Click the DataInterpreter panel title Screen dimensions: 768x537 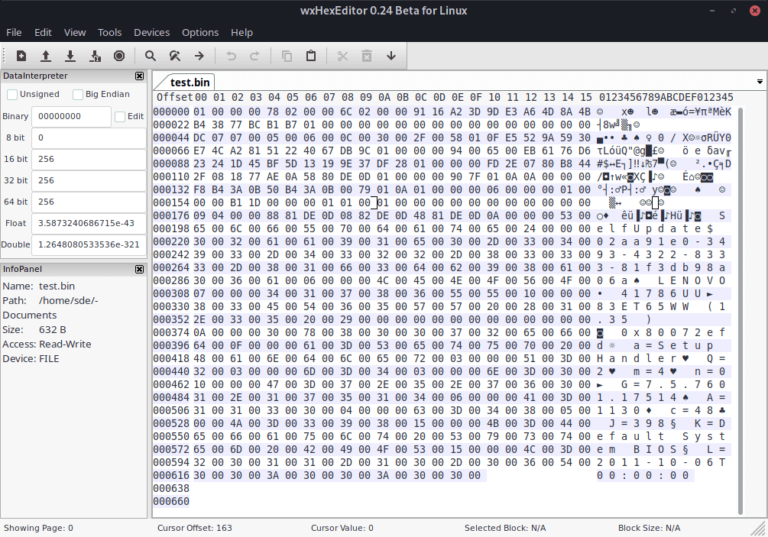35,76
